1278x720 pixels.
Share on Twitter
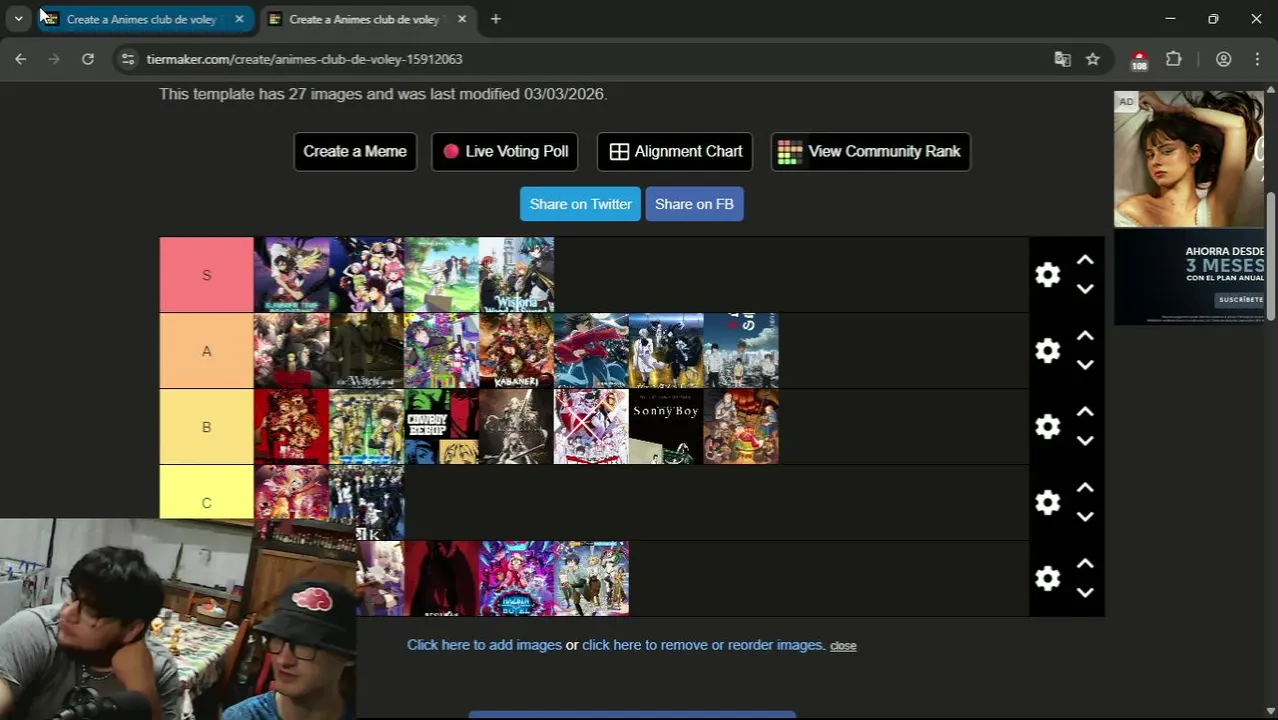(x=580, y=204)
